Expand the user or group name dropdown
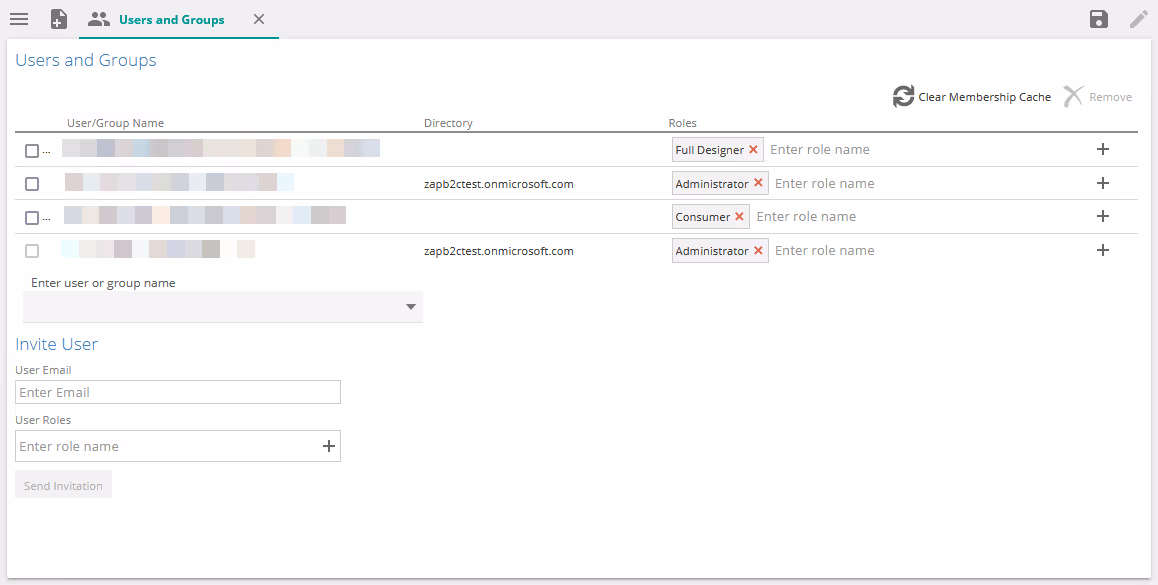This screenshot has height=585, width=1158. point(410,307)
